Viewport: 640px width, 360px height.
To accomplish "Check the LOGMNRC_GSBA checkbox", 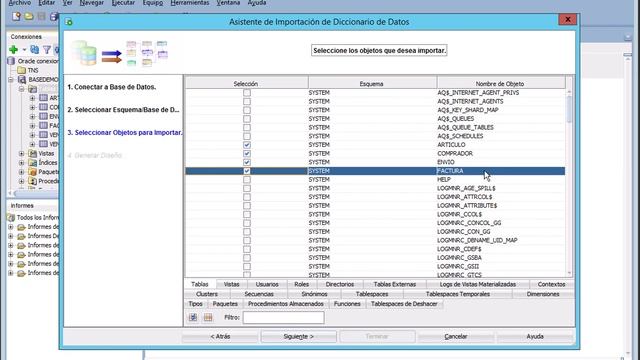I will coord(247,258).
